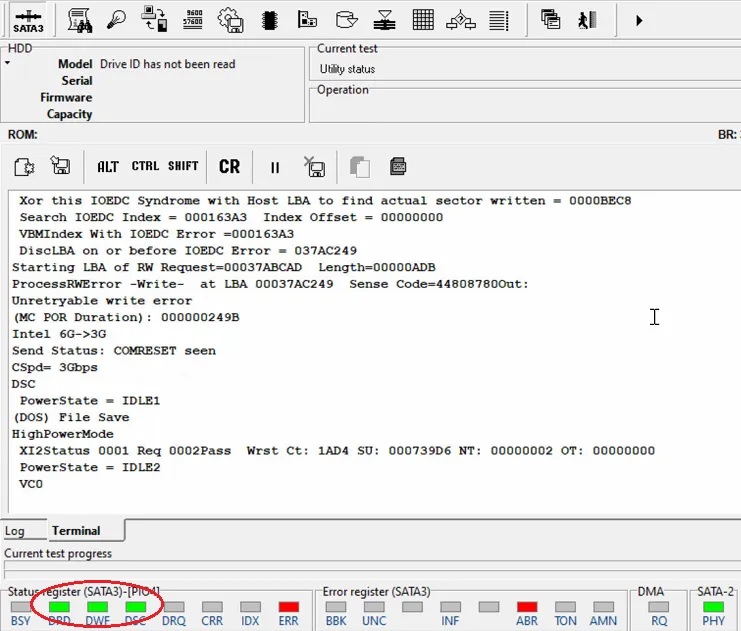741x631 pixels.
Task: Toggle the SHIFT modifier key
Action: click(183, 167)
